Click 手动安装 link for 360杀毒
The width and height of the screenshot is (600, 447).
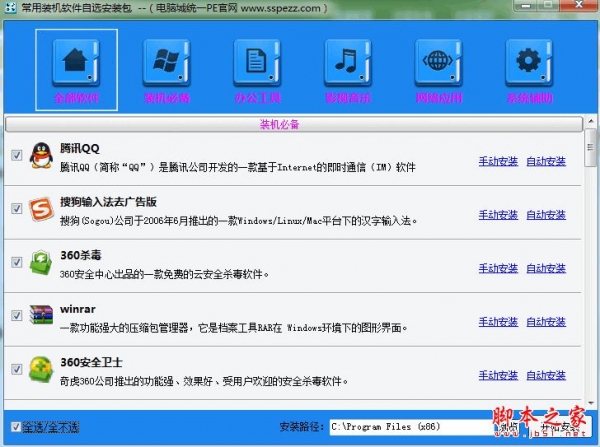[x=498, y=269]
